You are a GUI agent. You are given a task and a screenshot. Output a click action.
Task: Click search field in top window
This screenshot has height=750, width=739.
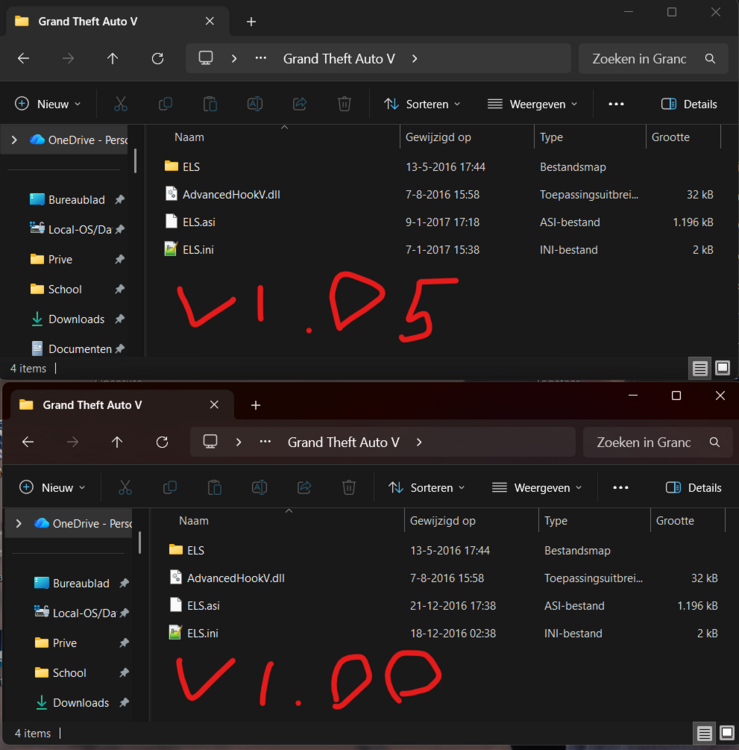653,58
